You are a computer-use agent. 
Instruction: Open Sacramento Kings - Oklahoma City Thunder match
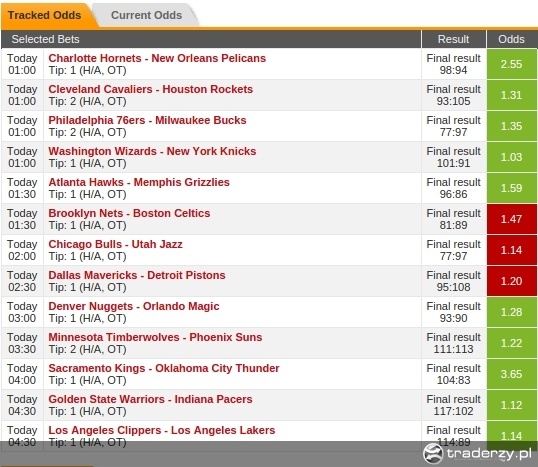point(164,368)
